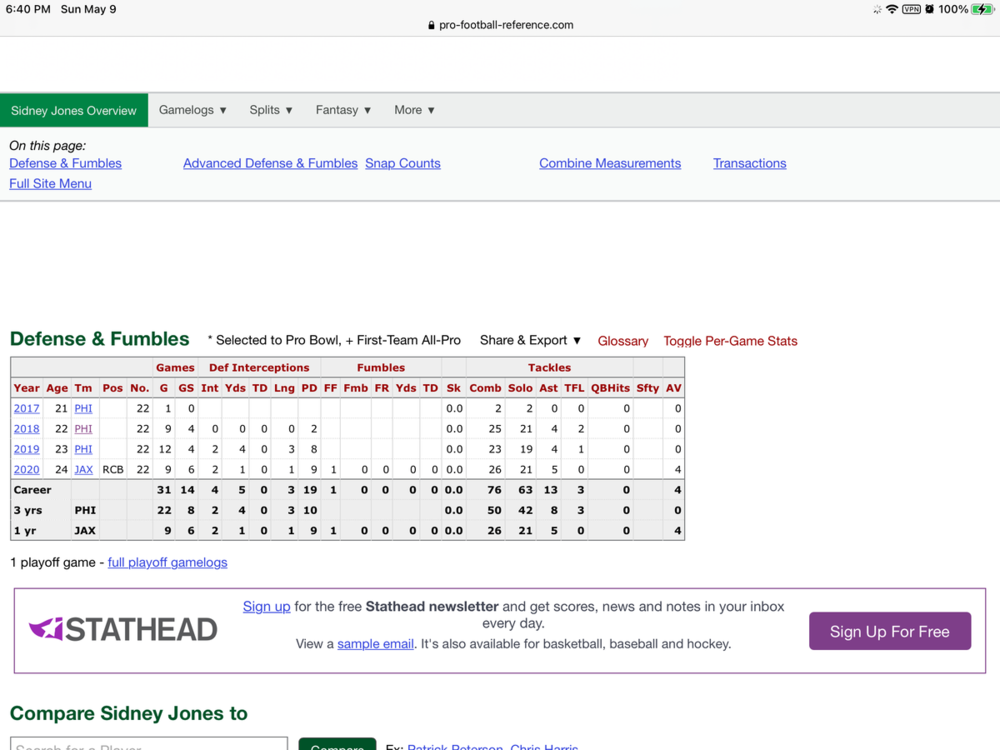Open the Splits dropdown menu
The height and width of the screenshot is (750, 1000).
(x=271, y=110)
